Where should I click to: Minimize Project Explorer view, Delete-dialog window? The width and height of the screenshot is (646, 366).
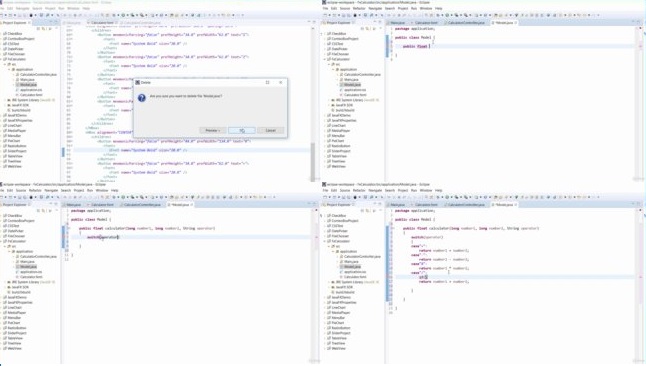(x=51, y=22)
